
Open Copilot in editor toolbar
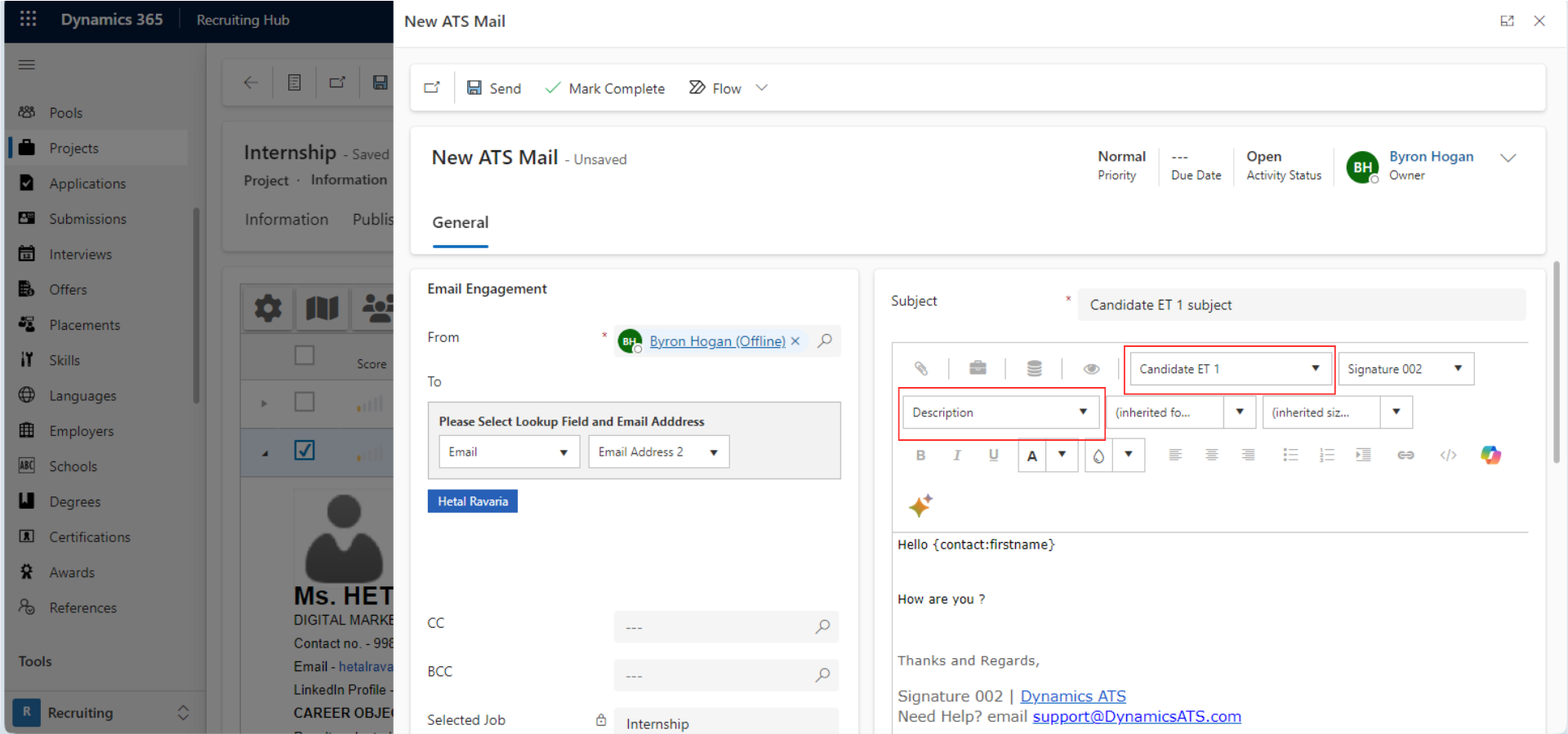pyautogui.click(x=1490, y=455)
